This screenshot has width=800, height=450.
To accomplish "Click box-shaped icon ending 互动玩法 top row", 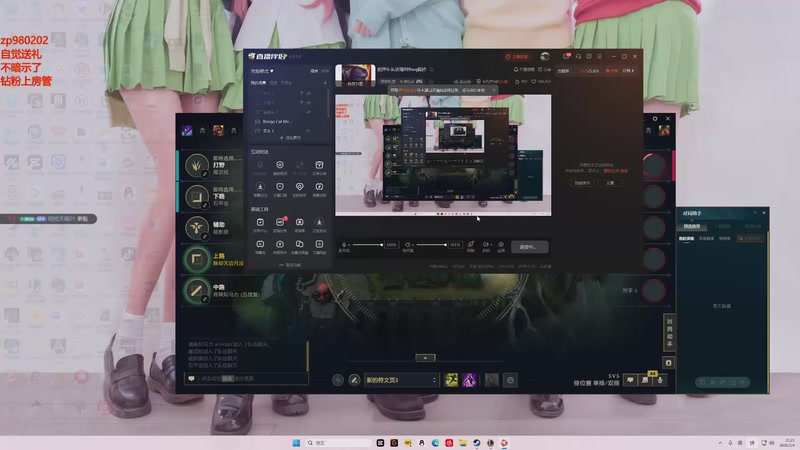I will 319,167.
